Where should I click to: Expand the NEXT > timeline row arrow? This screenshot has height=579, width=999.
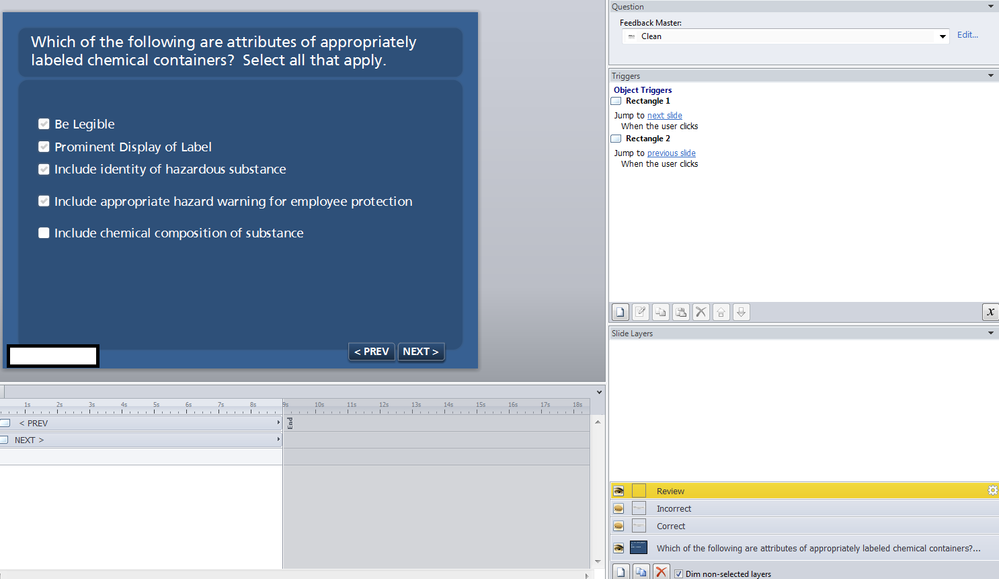[278, 440]
